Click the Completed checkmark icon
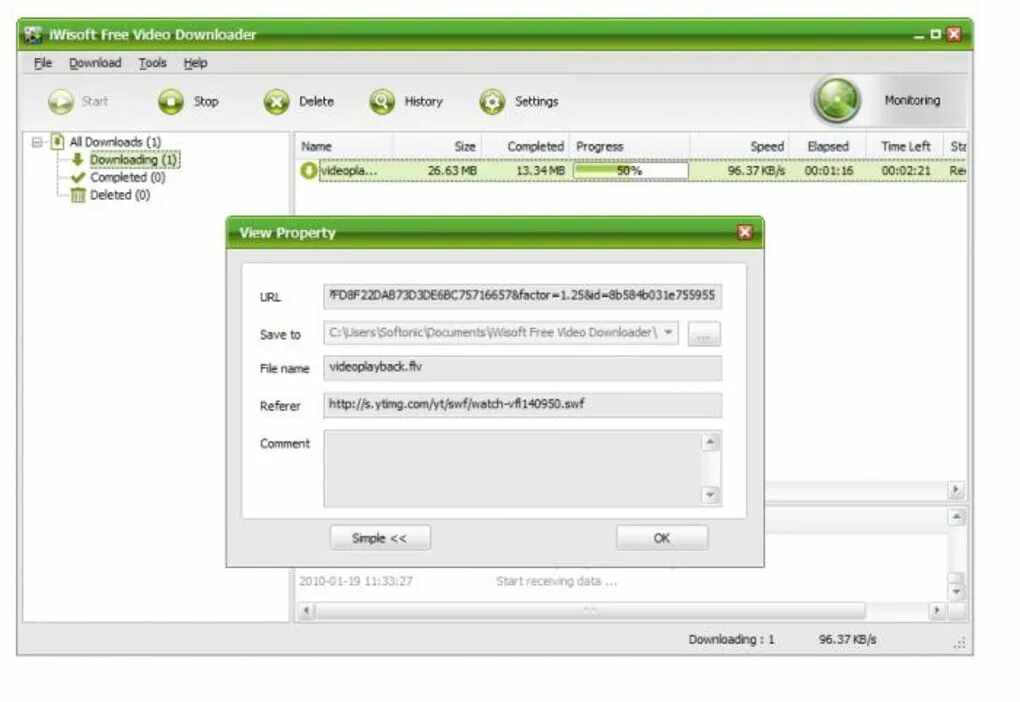 78,177
